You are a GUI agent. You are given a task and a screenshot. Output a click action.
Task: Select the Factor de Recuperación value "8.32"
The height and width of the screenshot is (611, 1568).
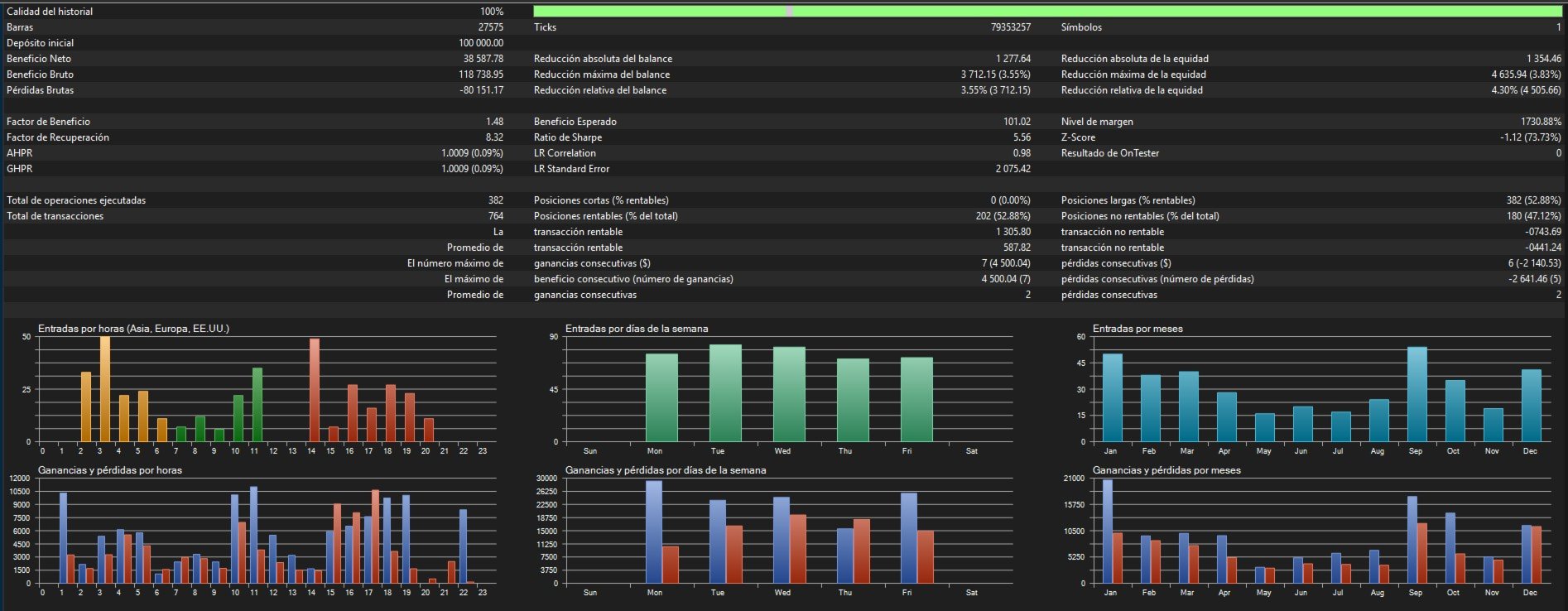click(x=494, y=137)
